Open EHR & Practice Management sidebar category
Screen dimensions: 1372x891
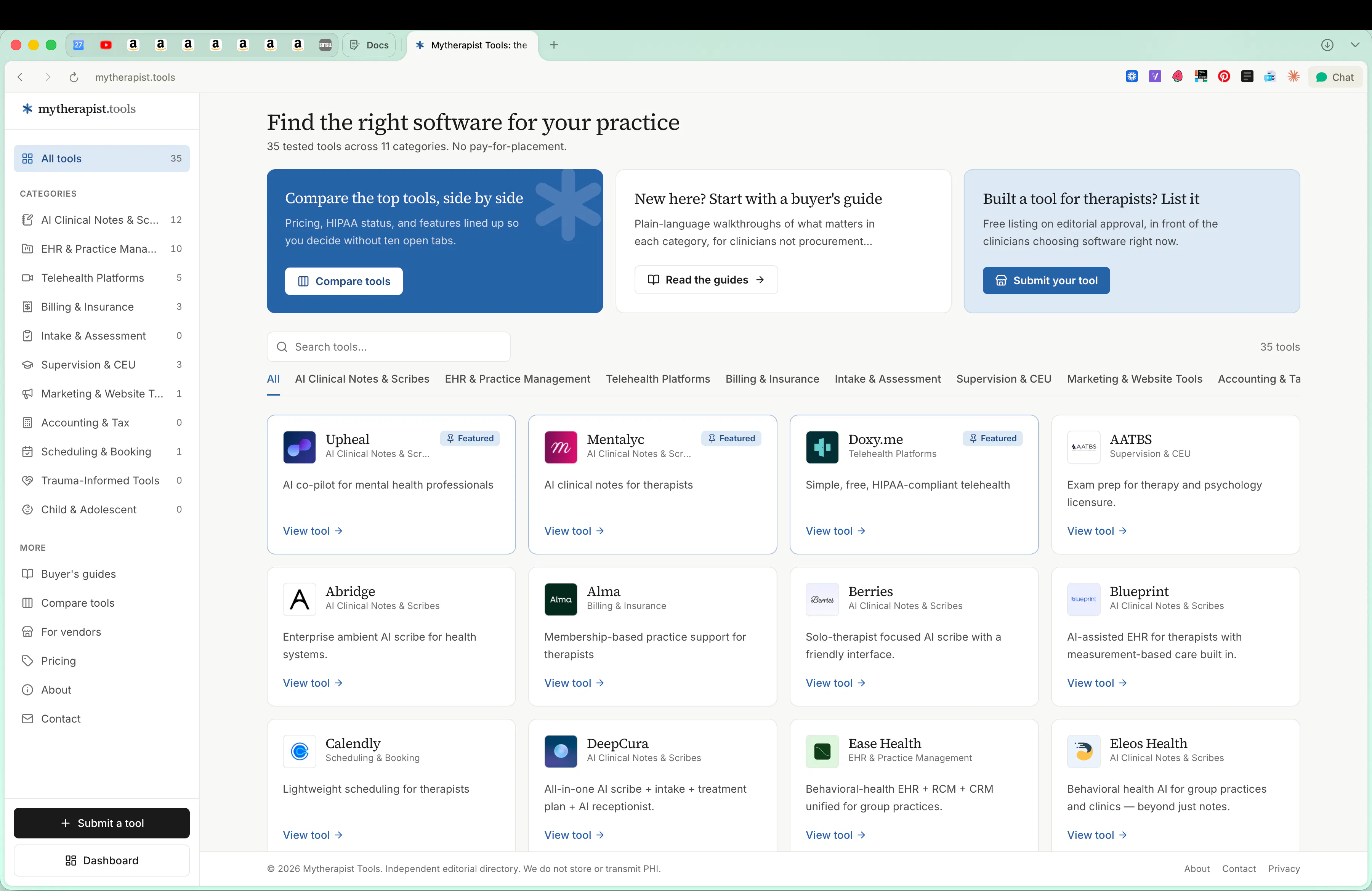(x=101, y=249)
